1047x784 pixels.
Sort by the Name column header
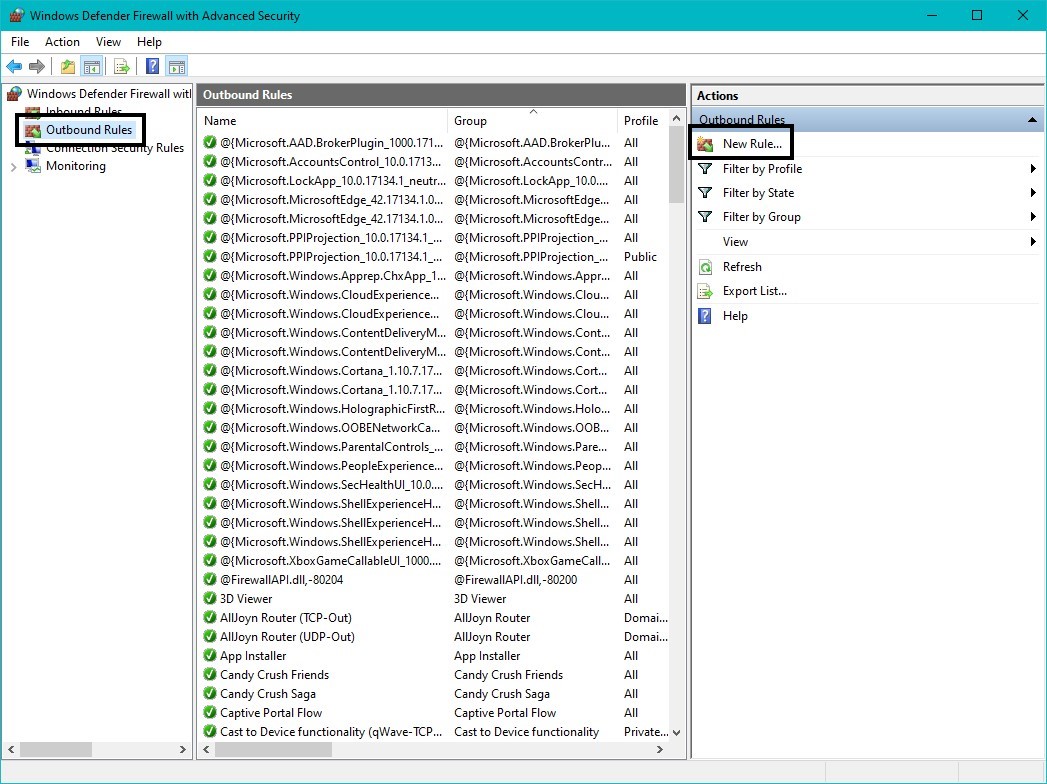[323, 121]
